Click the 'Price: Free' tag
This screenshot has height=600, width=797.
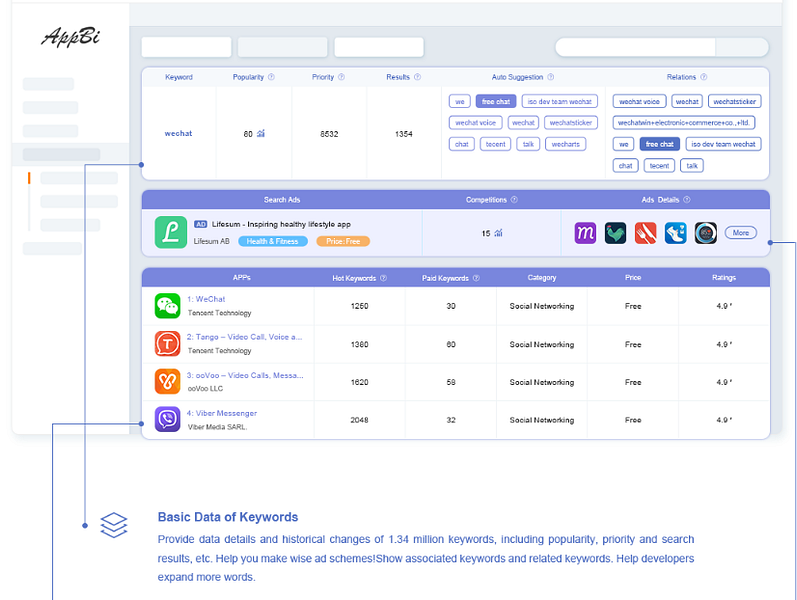coord(343,241)
